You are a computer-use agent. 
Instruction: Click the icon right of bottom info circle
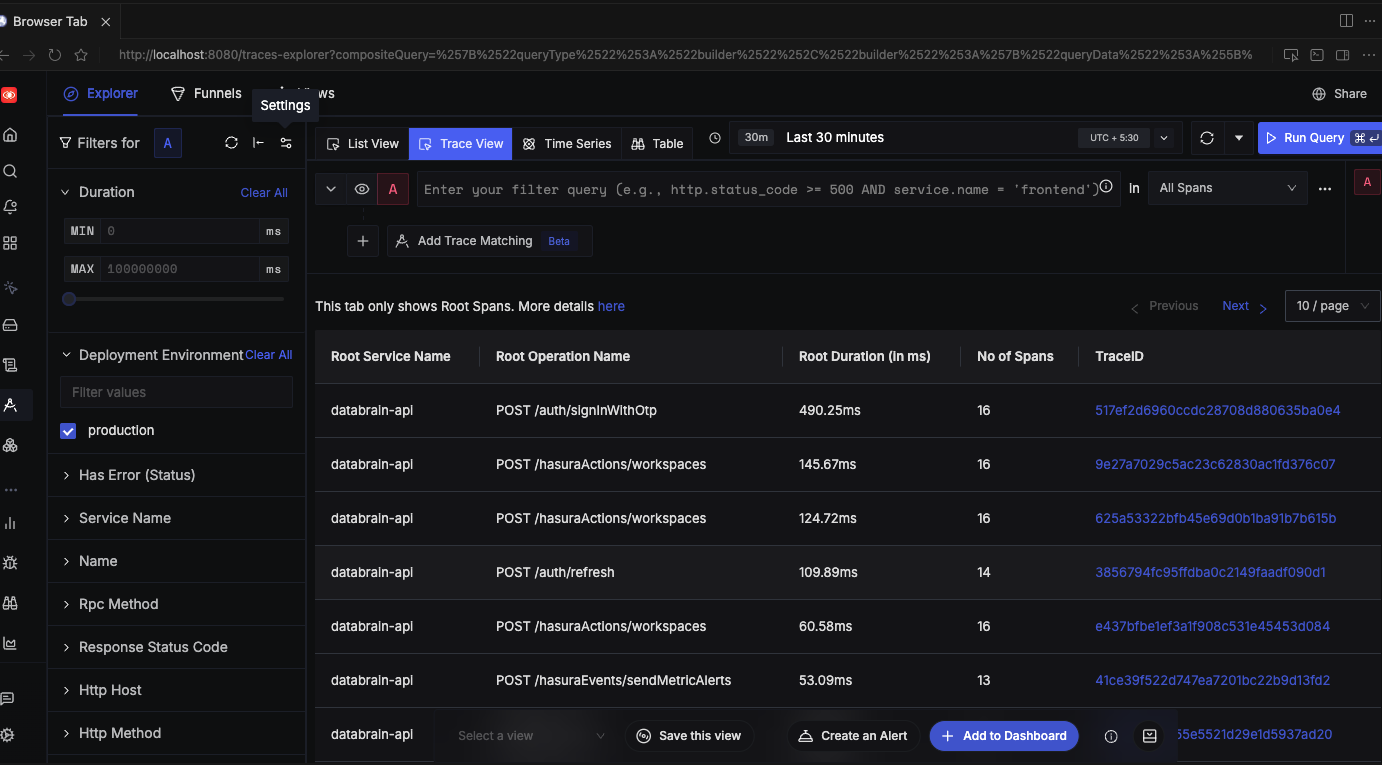(x=1150, y=736)
